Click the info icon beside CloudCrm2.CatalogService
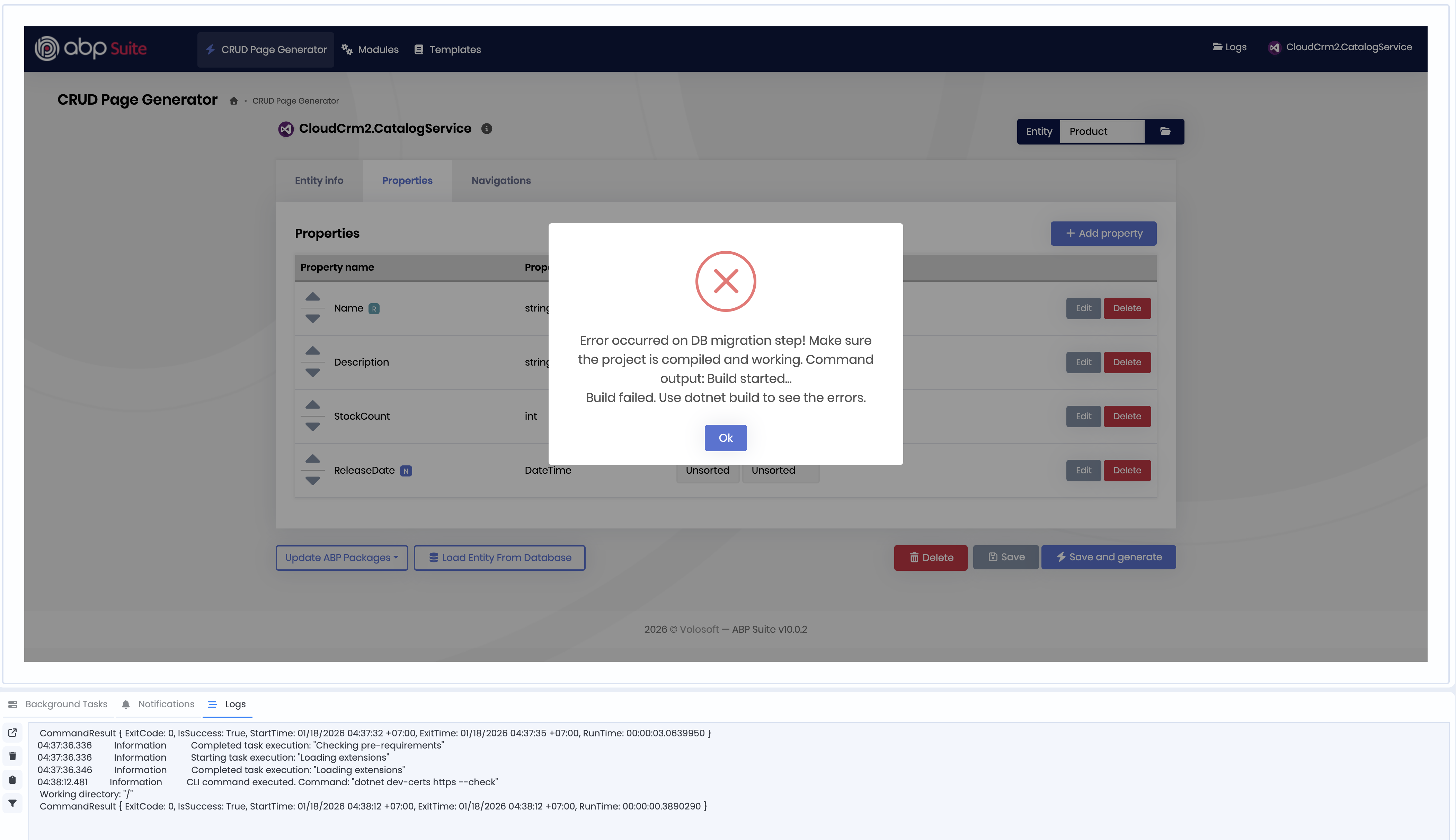The height and width of the screenshot is (840, 1456). 487,129
